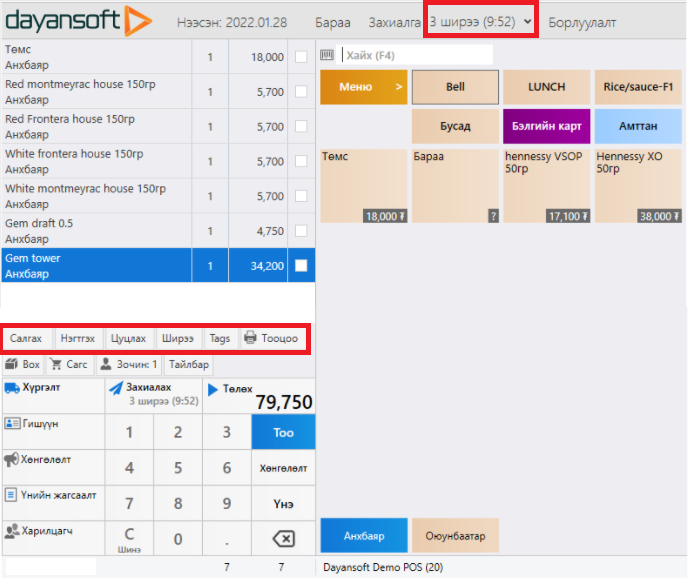
Task: Click Dayansoft Demo POS (20) status text
Action: click(383, 567)
